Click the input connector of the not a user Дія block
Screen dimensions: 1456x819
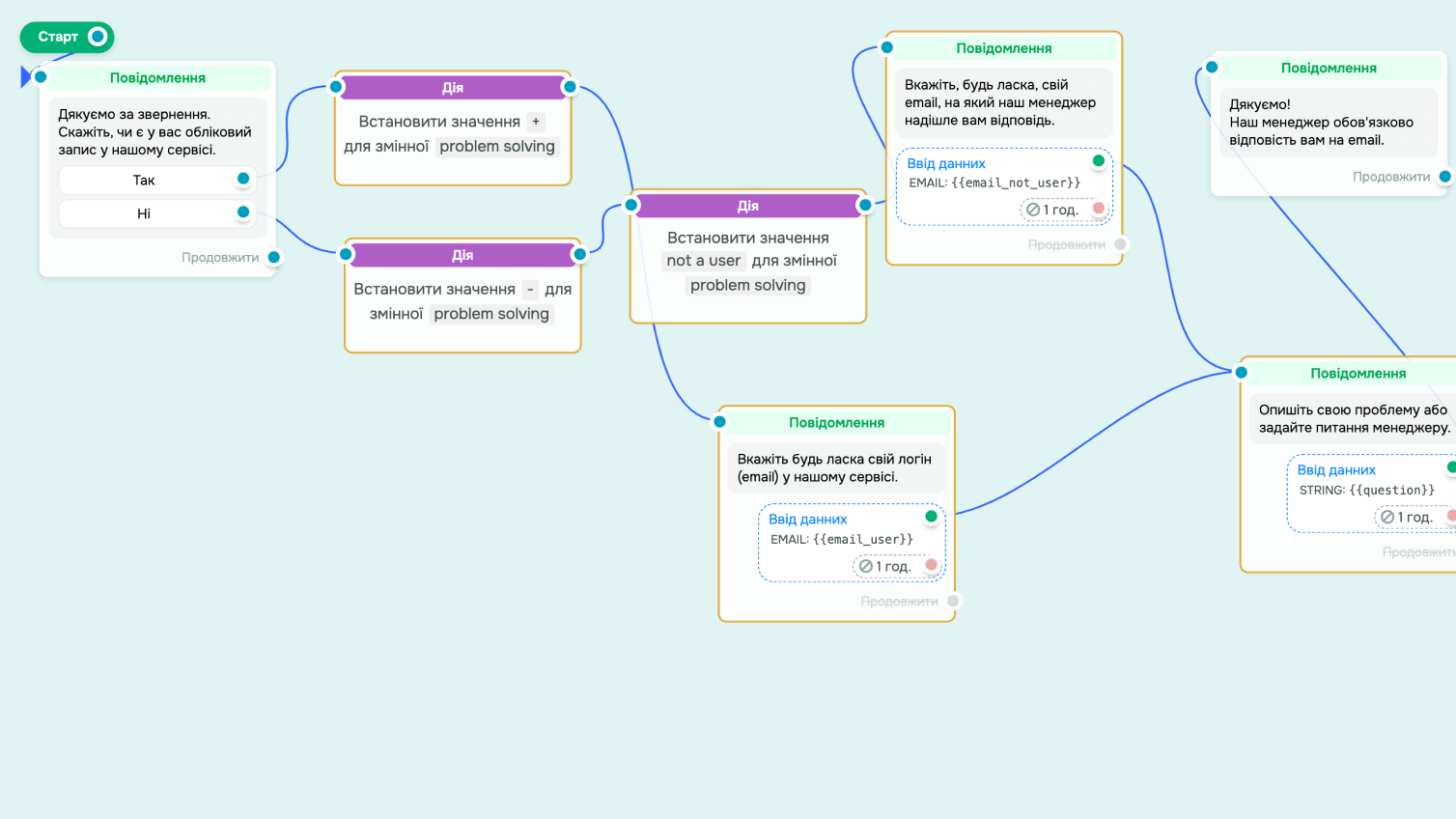click(x=631, y=205)
